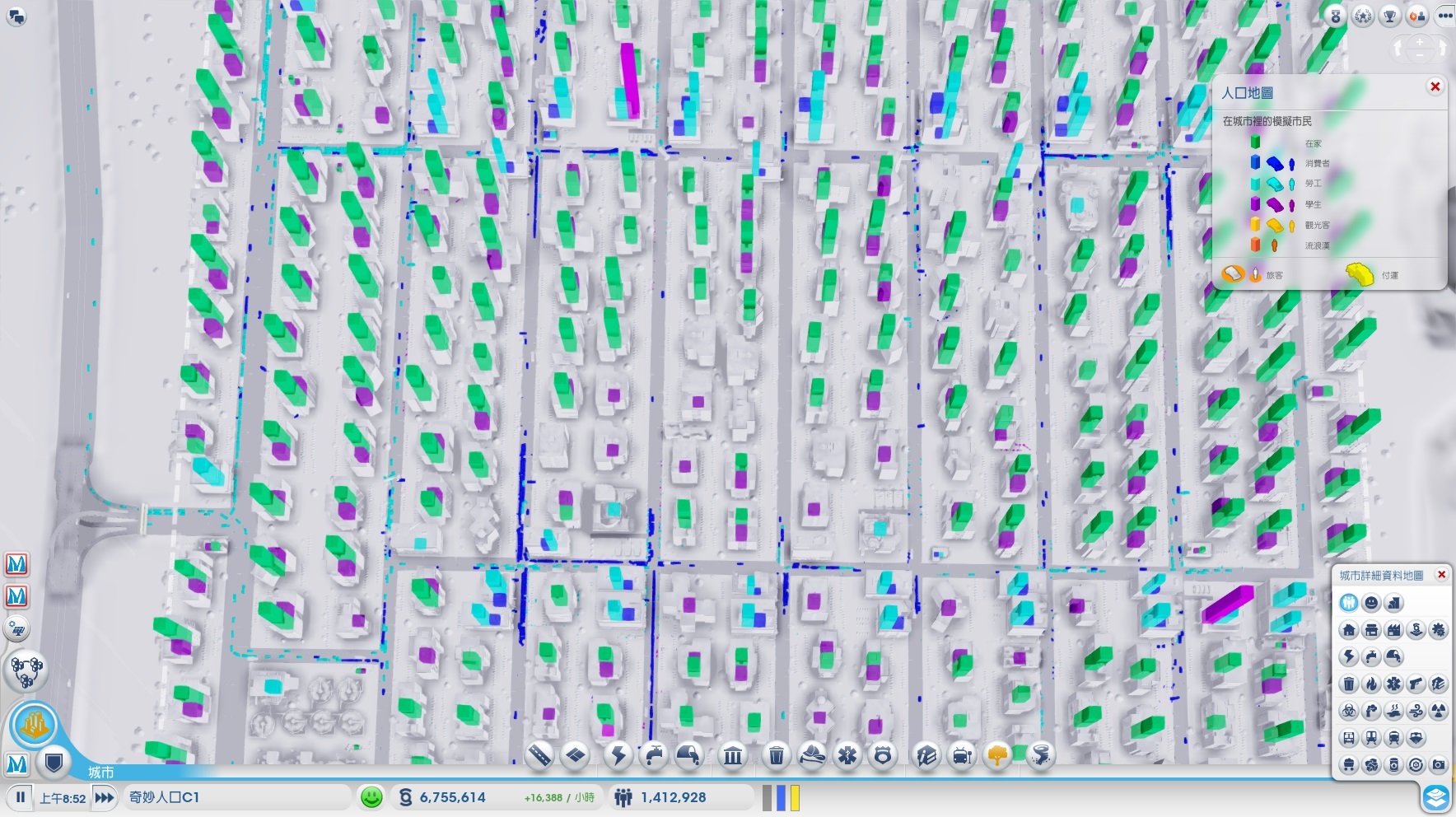This screenshot has height=817, width=1456.
Task: Click the RCI demand bars
Action: [x=781, y=797]
